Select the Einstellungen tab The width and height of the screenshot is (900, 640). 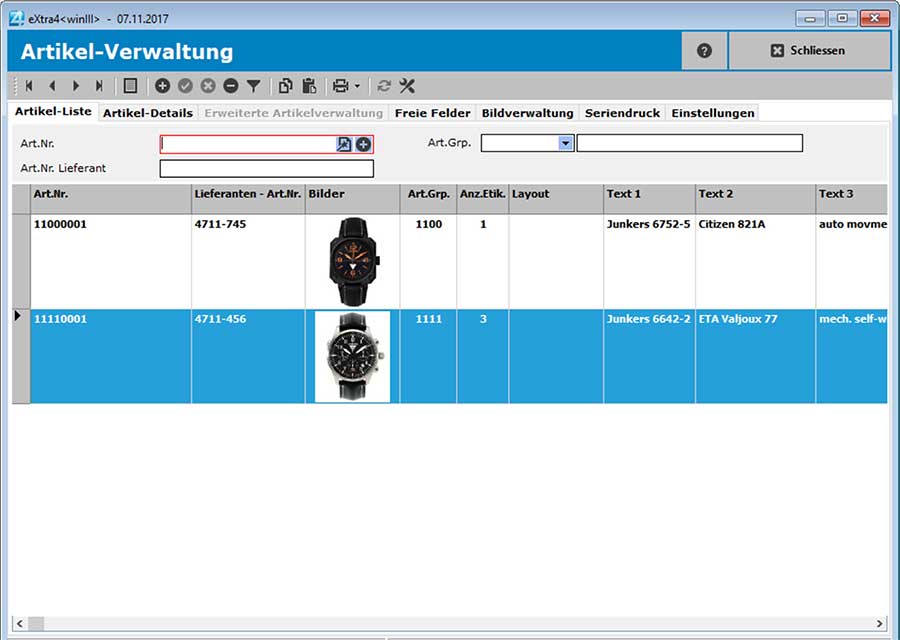[713, 113]
